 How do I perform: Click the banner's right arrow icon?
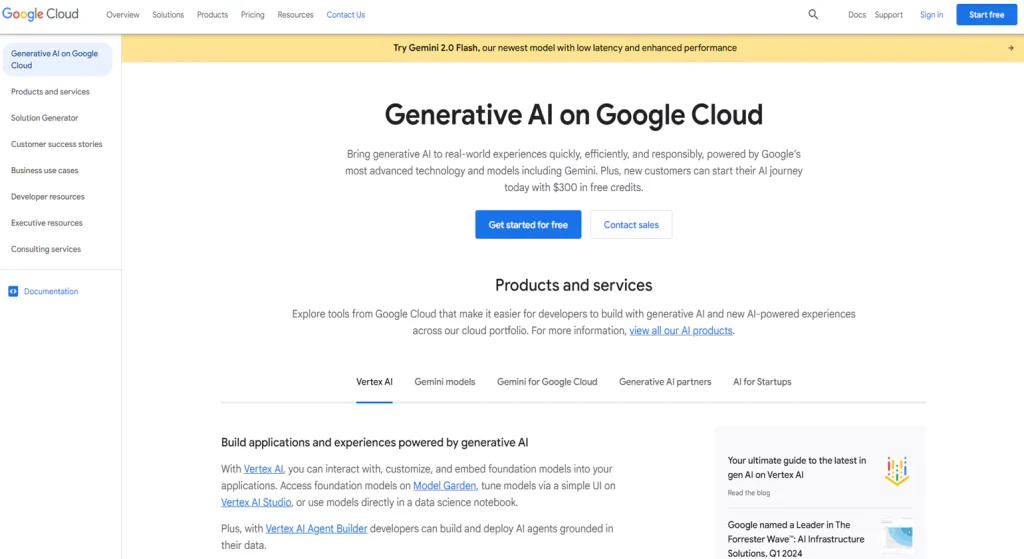click(x=1010, y=48)
